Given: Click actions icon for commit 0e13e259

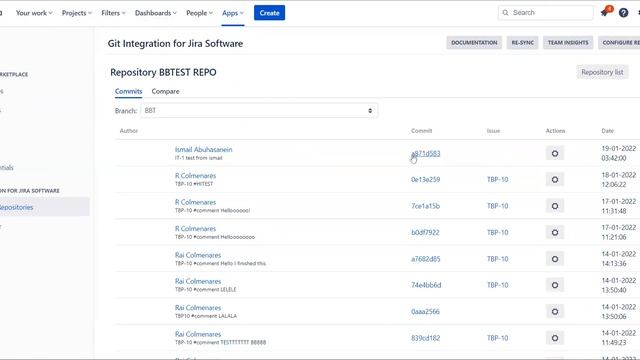Looking at the screenshot, I should coord(555,180).
